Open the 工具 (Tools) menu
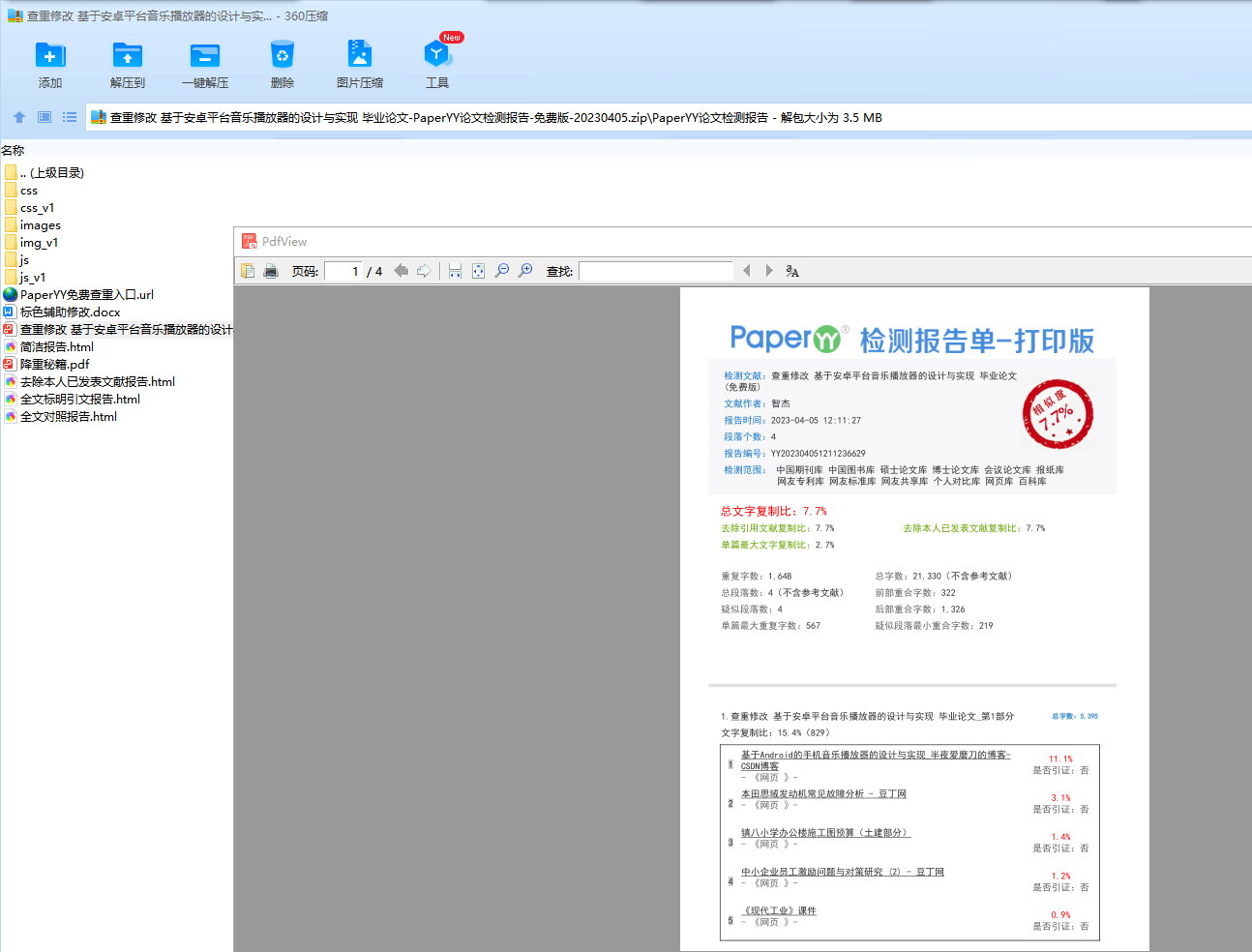 click(x=437, y=65)
